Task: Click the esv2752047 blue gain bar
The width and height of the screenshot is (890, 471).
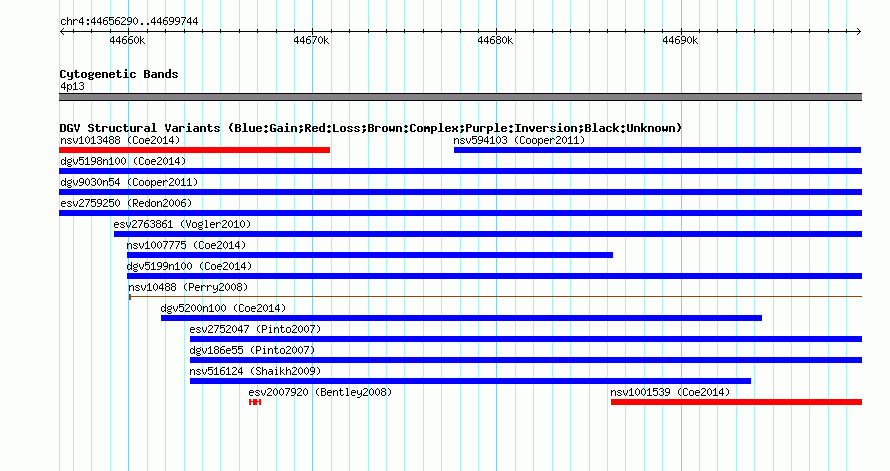Action: (x=526, y=339)
